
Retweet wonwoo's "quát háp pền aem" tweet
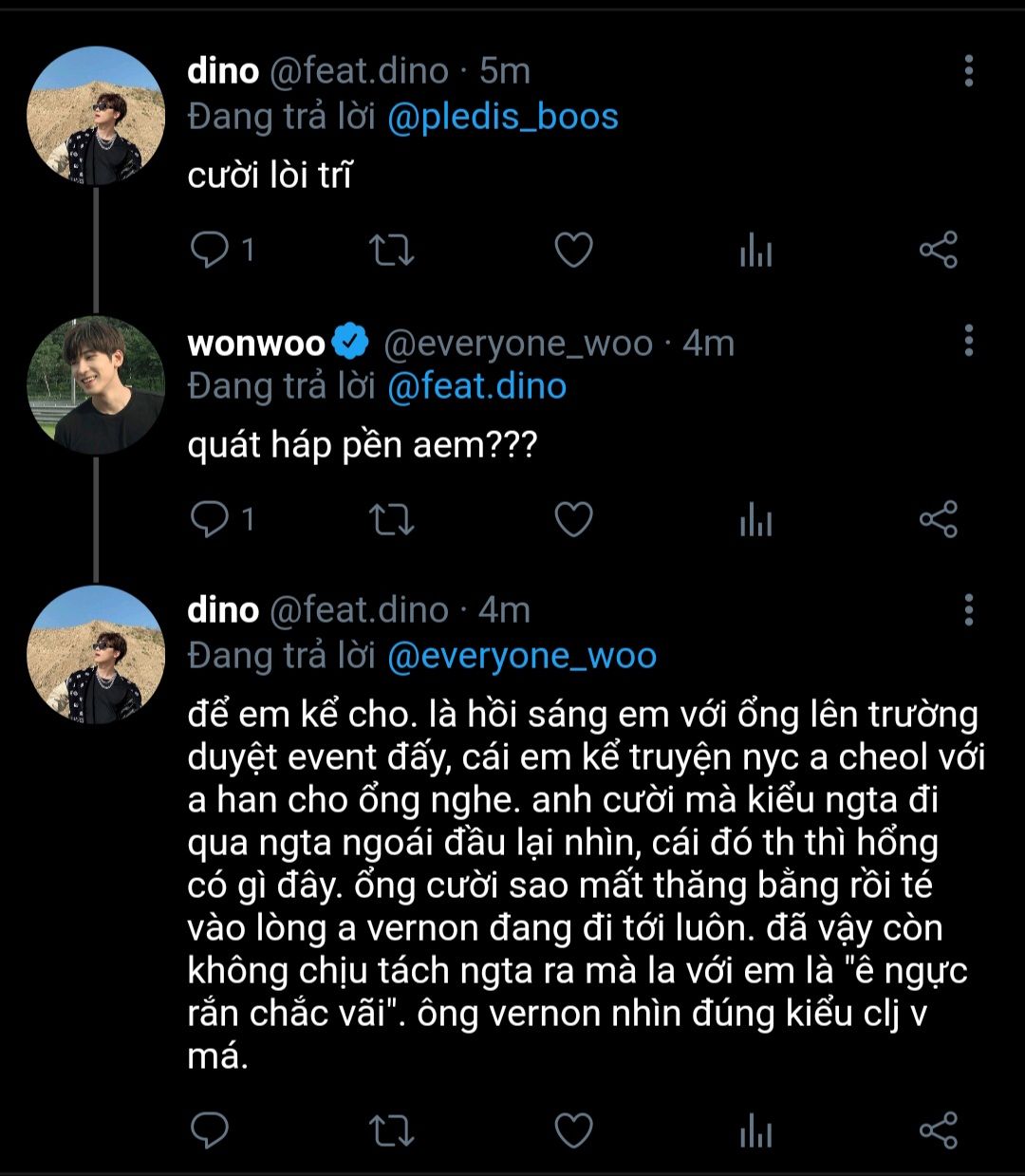[x=391, y=519]
